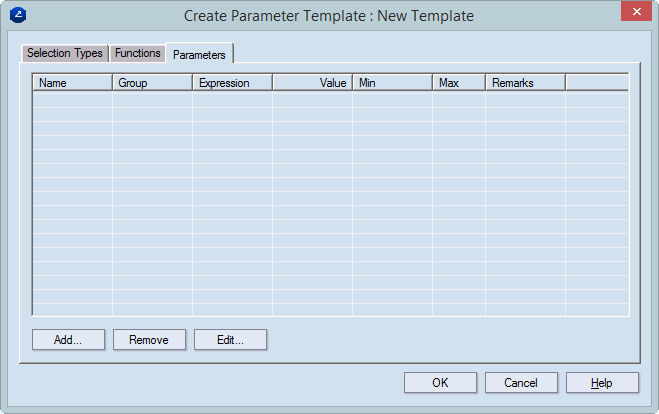
Task: Click the Min column header
Action: coord(392,83)
